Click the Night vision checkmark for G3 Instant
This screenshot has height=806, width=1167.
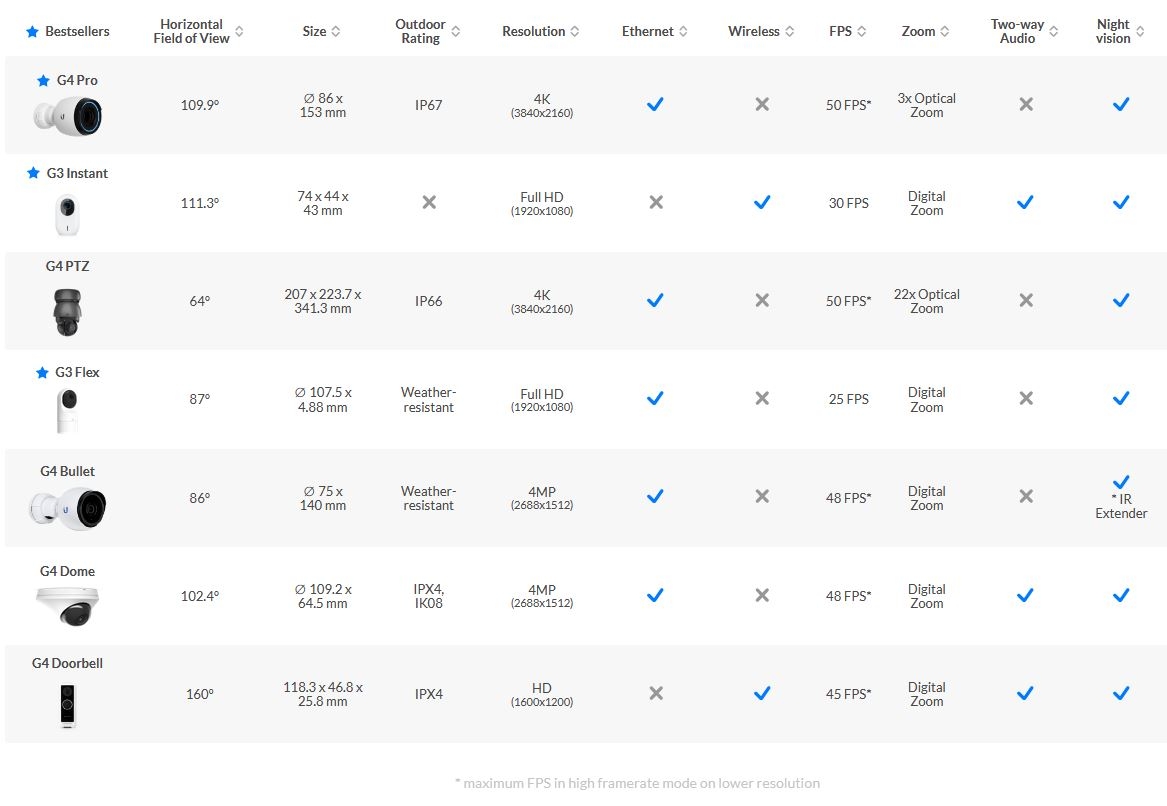1121,202
